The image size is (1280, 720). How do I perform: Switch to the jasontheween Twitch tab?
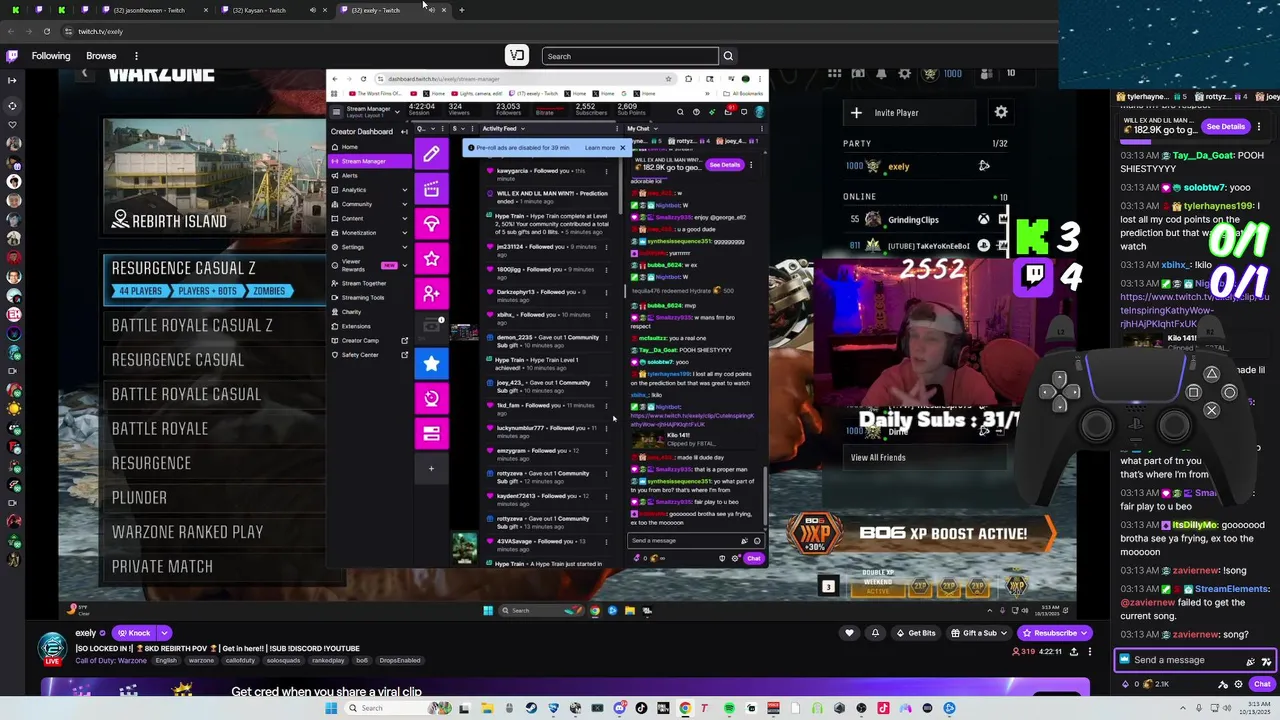point(148,10)
